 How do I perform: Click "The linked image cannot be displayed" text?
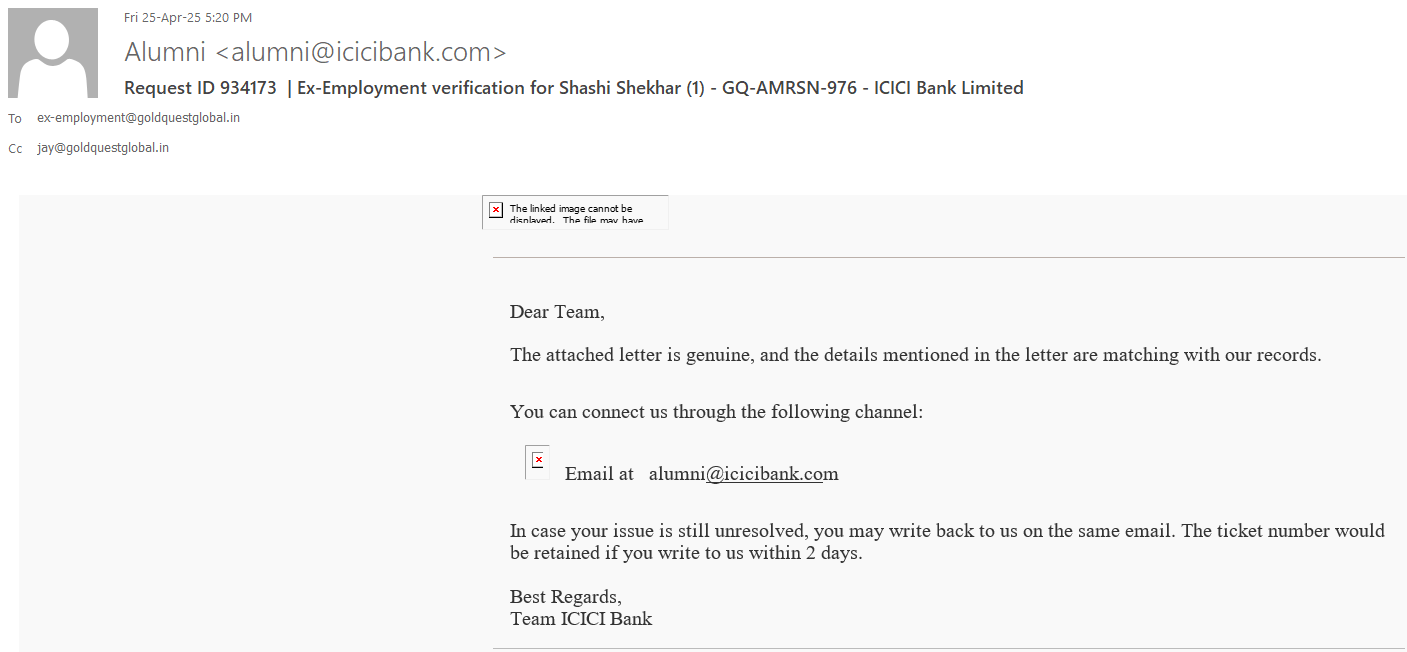[572, 210]
